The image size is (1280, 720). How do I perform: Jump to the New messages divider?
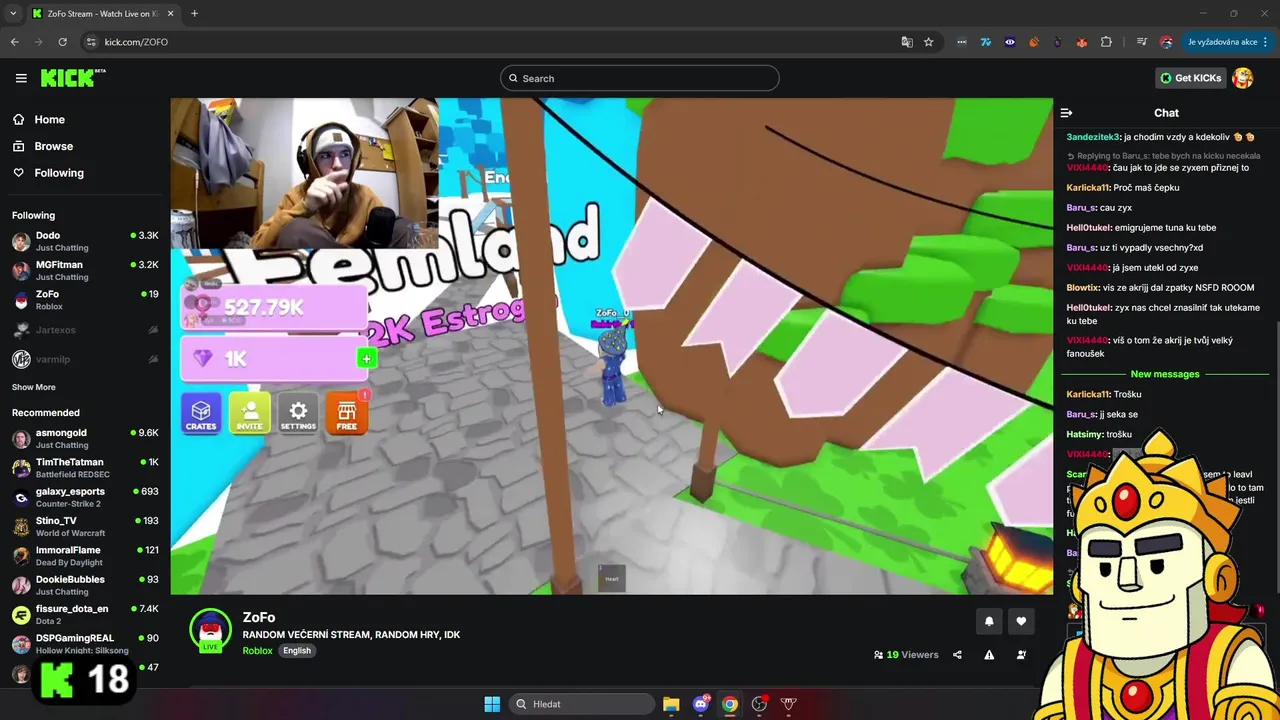[x=1165, y=374]
